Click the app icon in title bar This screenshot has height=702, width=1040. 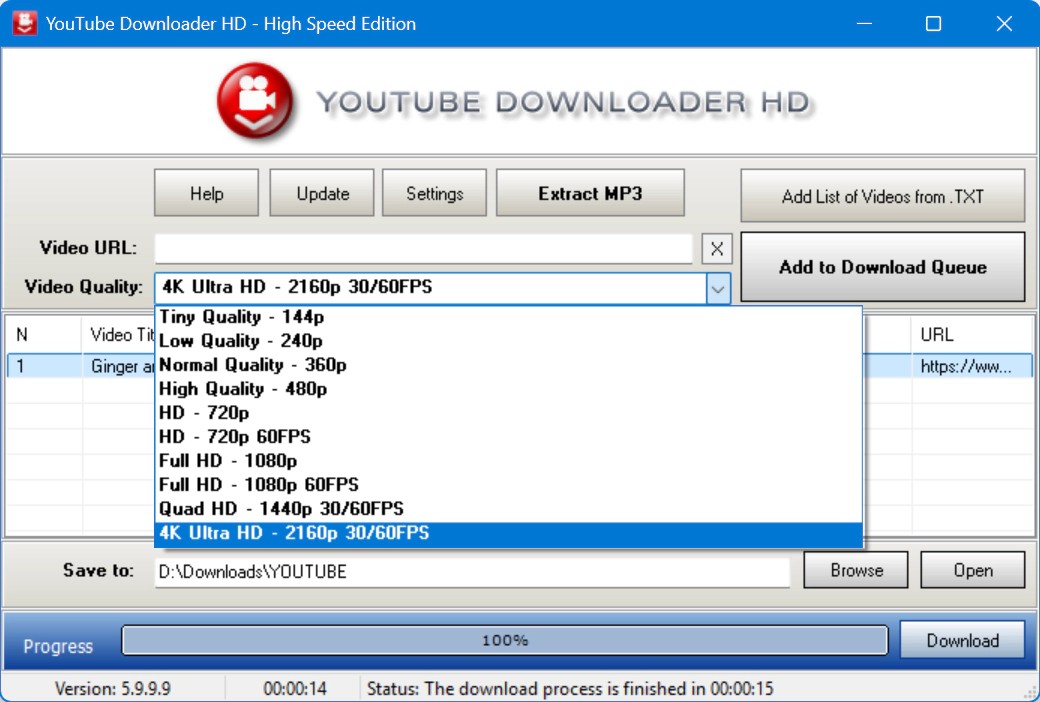coord(23,23)
